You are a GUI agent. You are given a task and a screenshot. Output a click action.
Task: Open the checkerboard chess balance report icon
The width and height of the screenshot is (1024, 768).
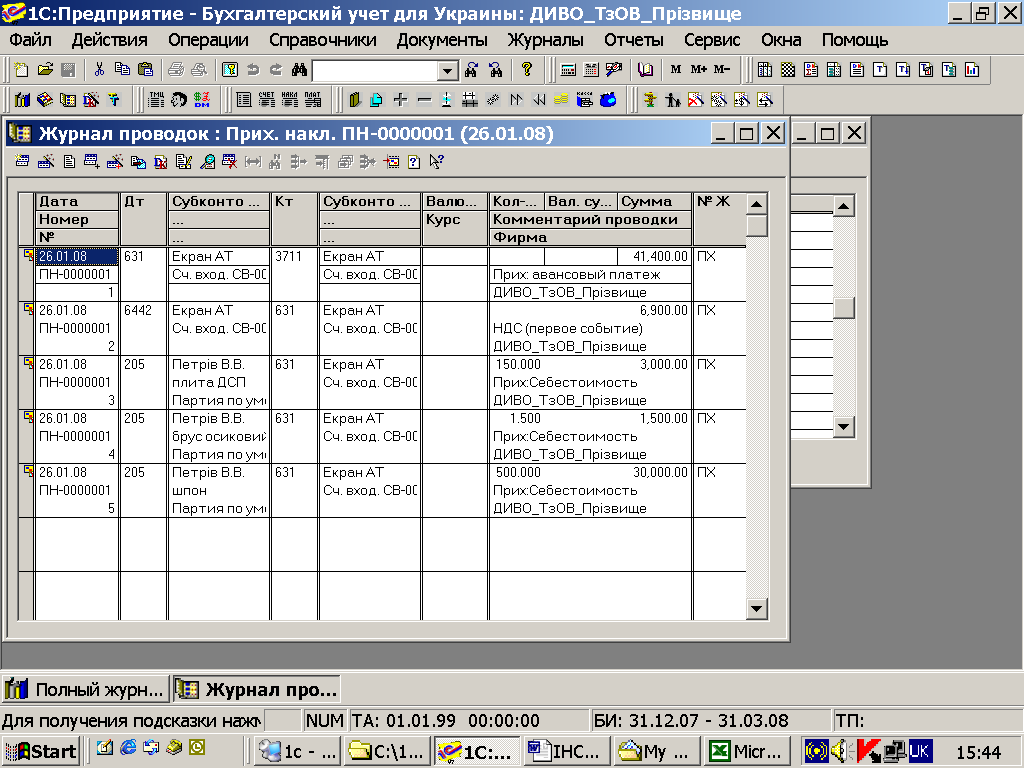(788, 69)
